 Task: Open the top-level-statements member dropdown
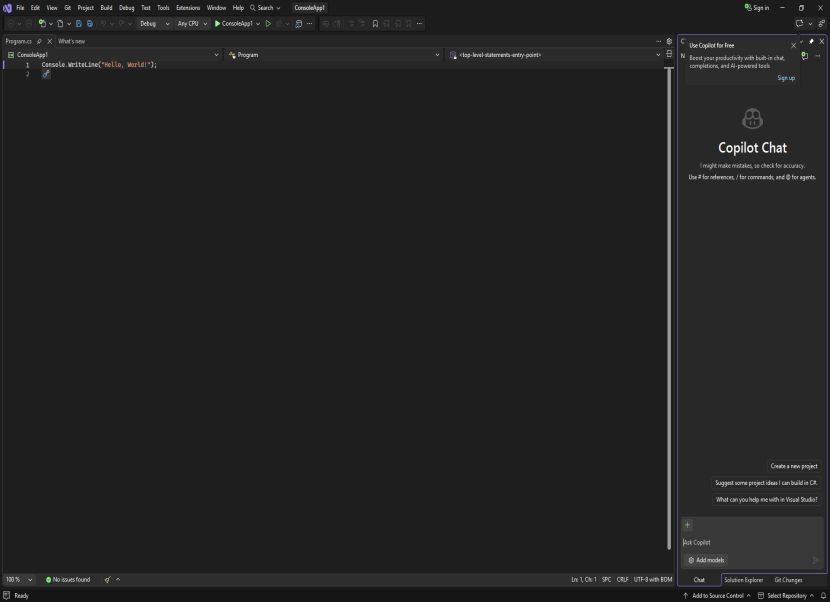(554, 55)
